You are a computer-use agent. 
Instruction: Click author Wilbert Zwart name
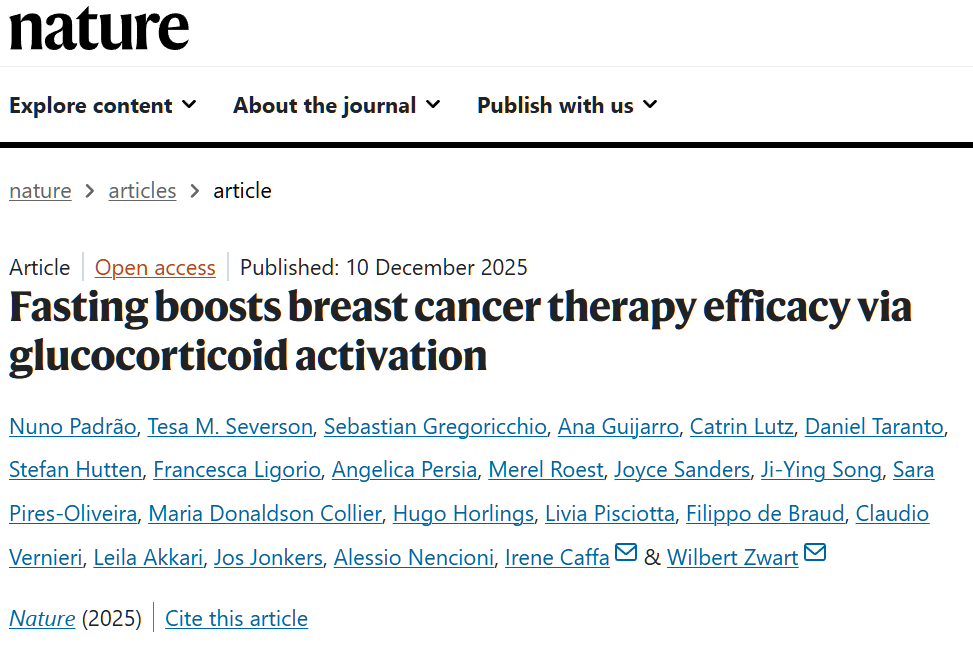coord(732,558)
